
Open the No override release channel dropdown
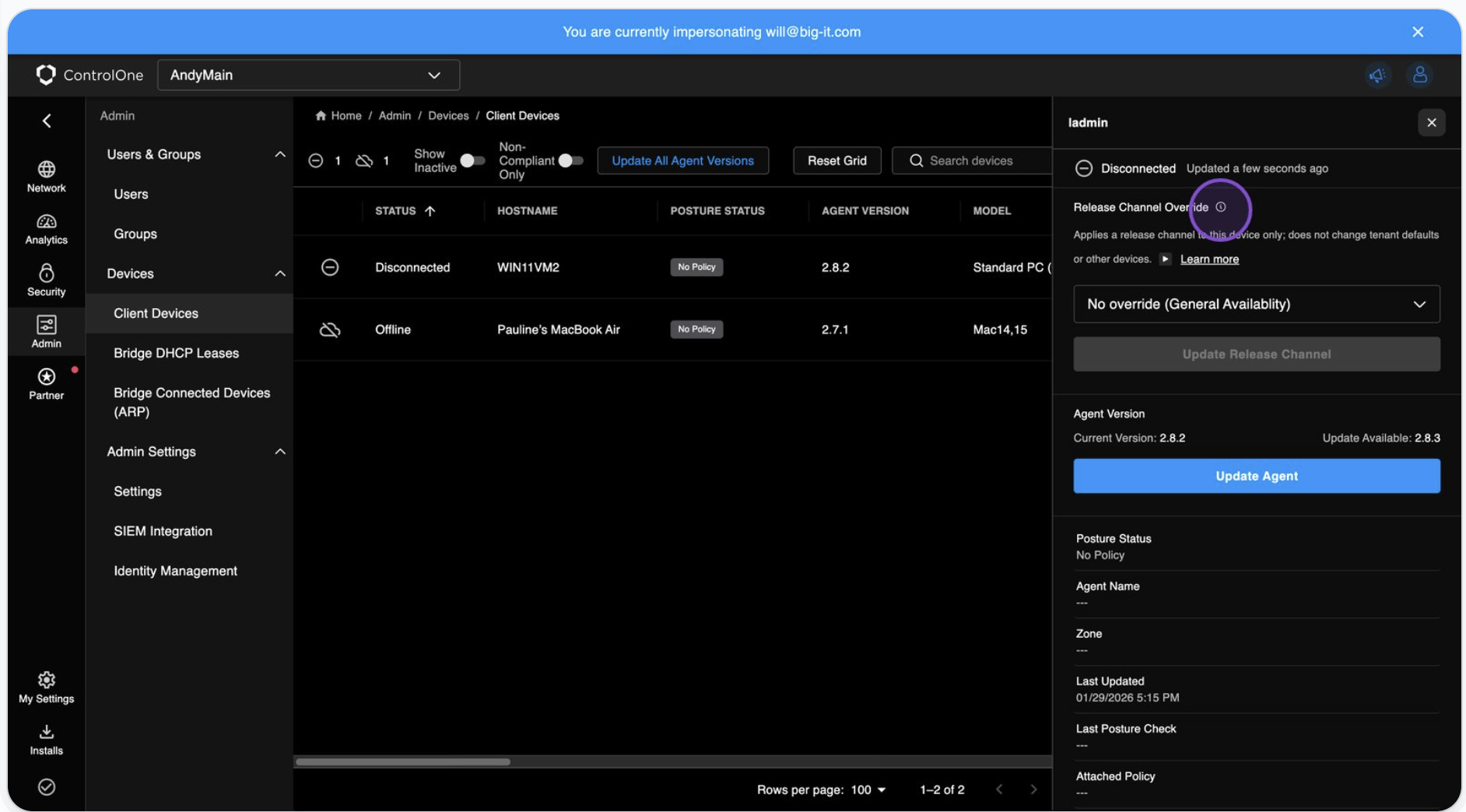pos(1256,304)
